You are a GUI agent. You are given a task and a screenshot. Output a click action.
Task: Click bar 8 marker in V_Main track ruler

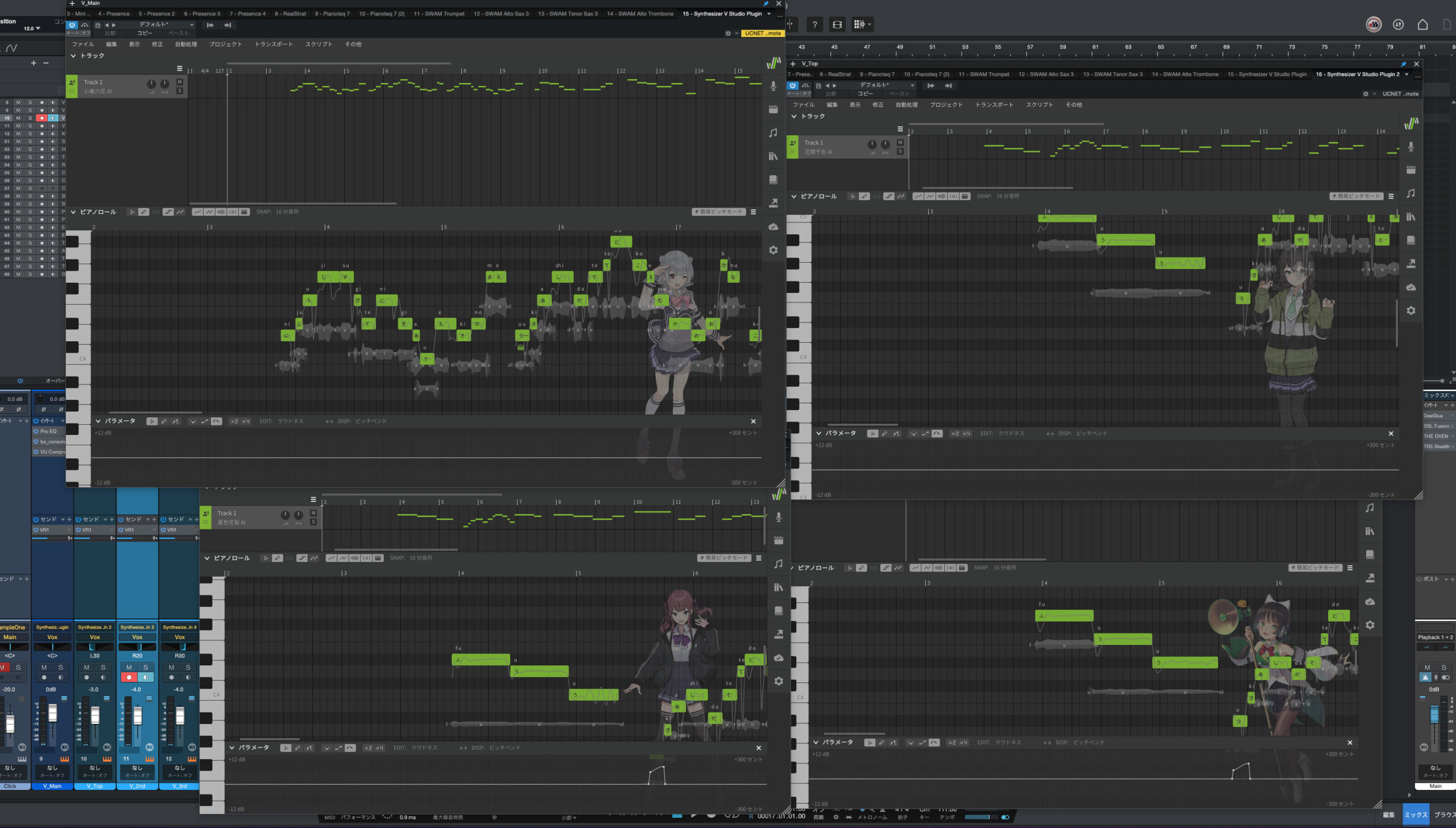tap(464, 71)
